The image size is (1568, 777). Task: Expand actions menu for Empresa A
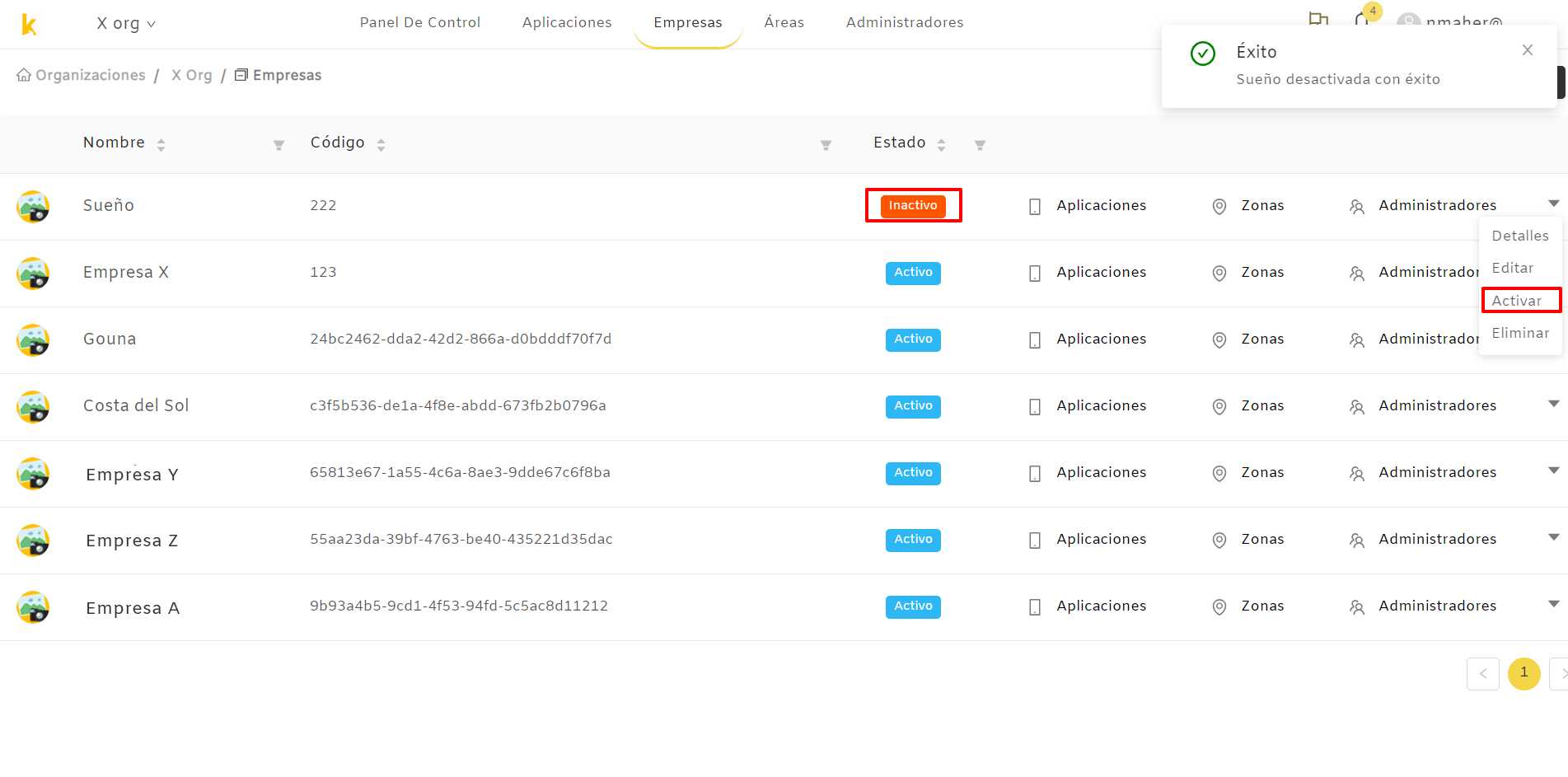[x=1553, y=604]
